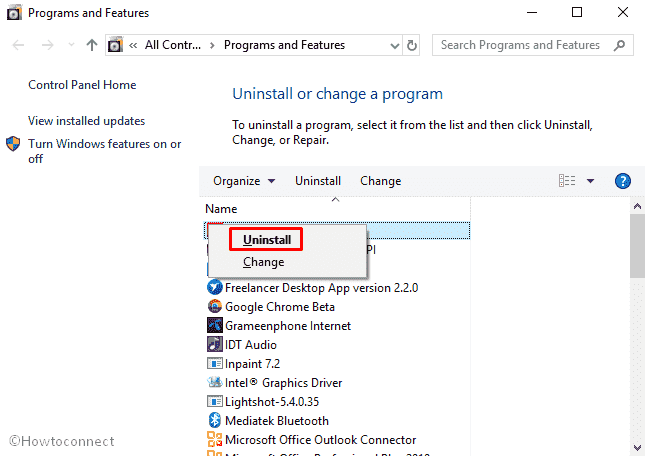Click the All Contr... breadcrumb

[173, 45]
